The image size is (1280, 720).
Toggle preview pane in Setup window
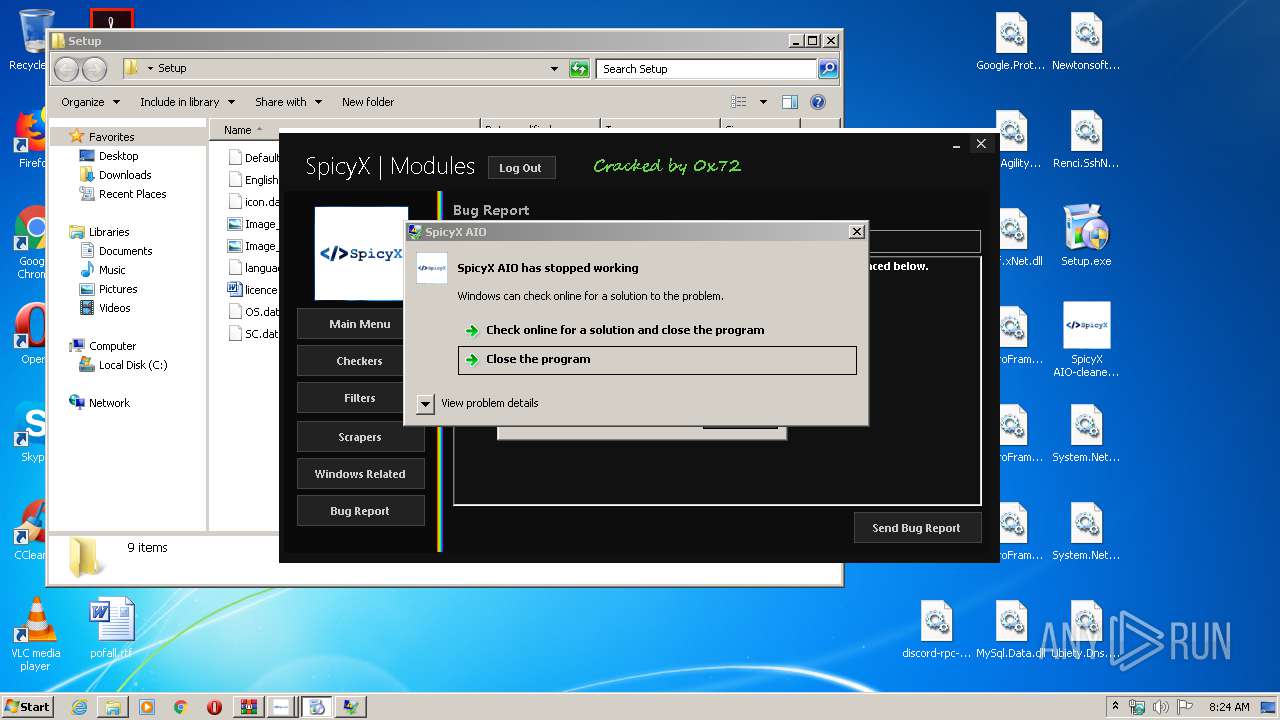[790, 102]
